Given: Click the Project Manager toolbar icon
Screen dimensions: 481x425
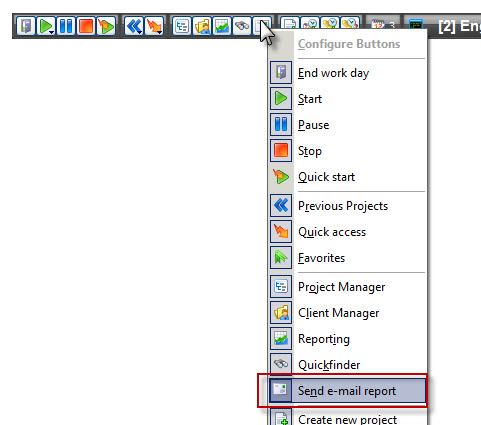Looking at the screenshot, I should [182, 26].
